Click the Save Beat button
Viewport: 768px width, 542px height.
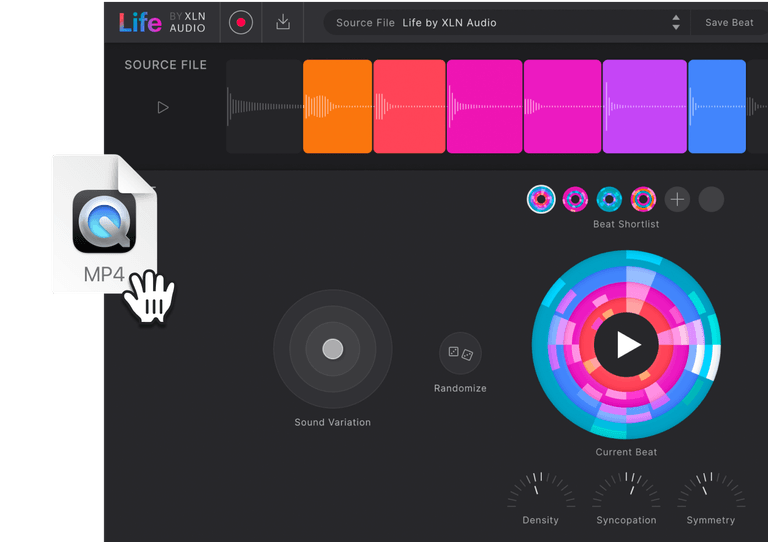729,23
